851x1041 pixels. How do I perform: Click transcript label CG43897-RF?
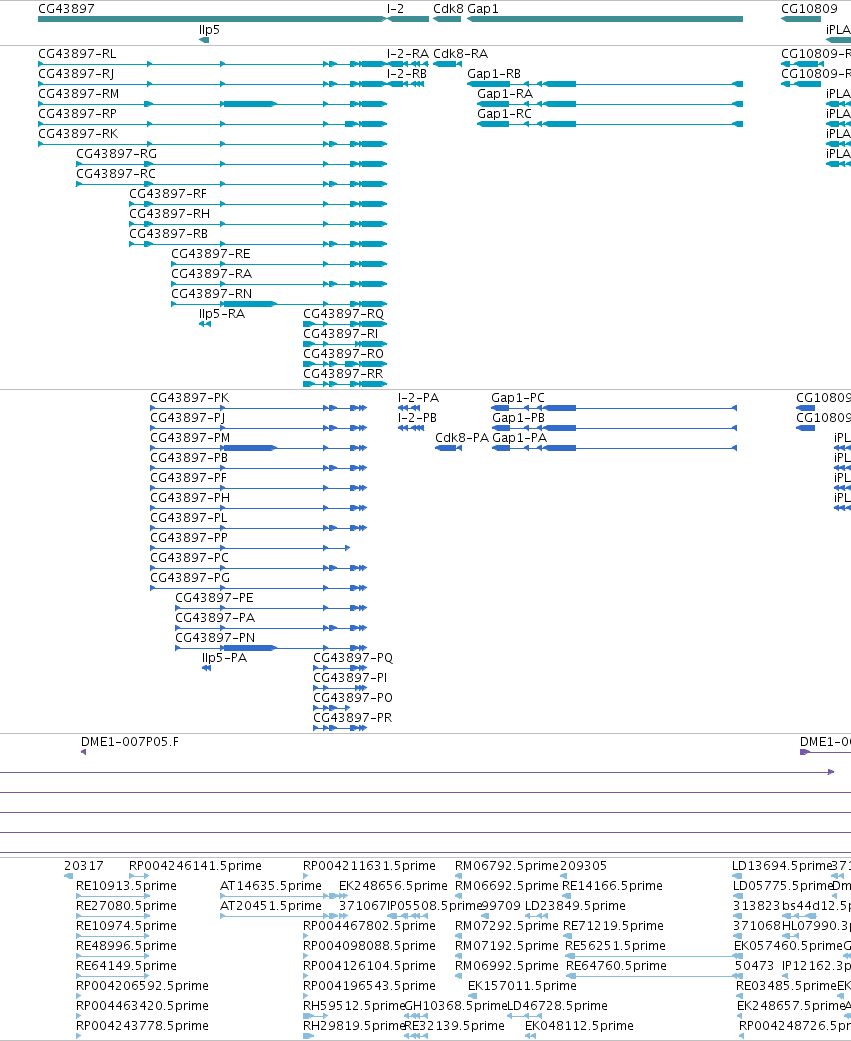pyautogui.click(x=168, y=194)
